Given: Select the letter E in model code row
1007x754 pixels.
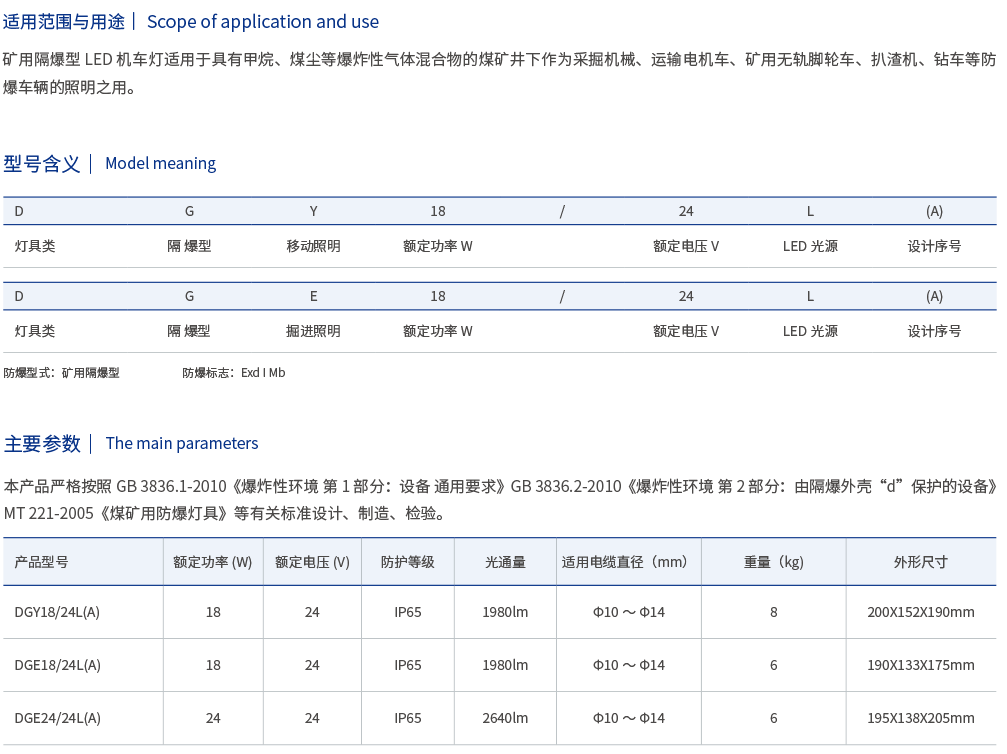Looking at the screenshot, I should [x=313, y=297].
